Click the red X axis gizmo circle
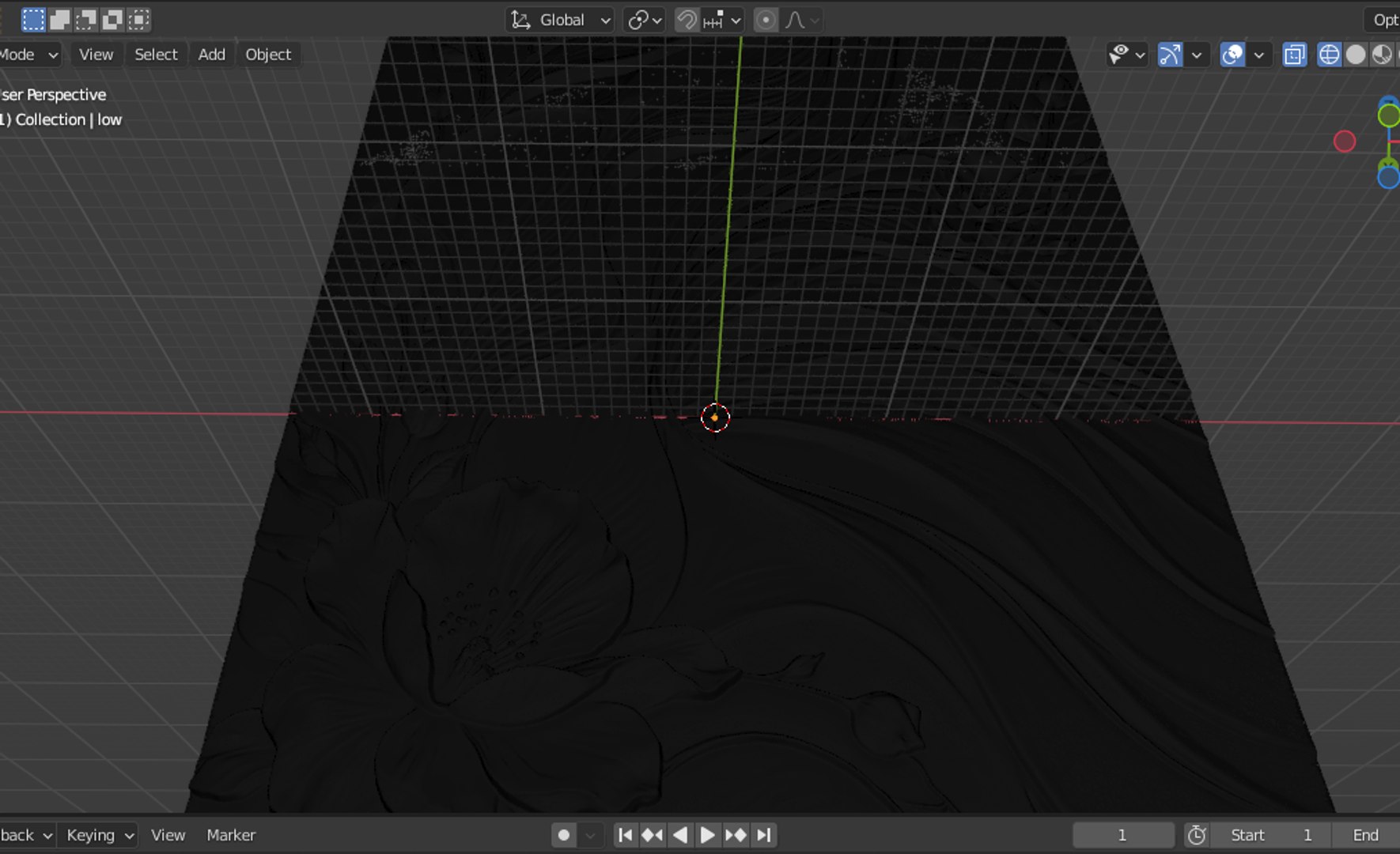The width and height of the screenshot is (1400, 854). (1345, 142)
